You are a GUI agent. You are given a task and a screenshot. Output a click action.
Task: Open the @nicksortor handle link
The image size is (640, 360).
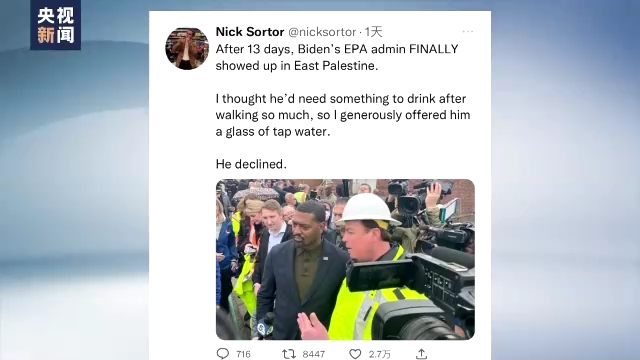pos(322,32)
